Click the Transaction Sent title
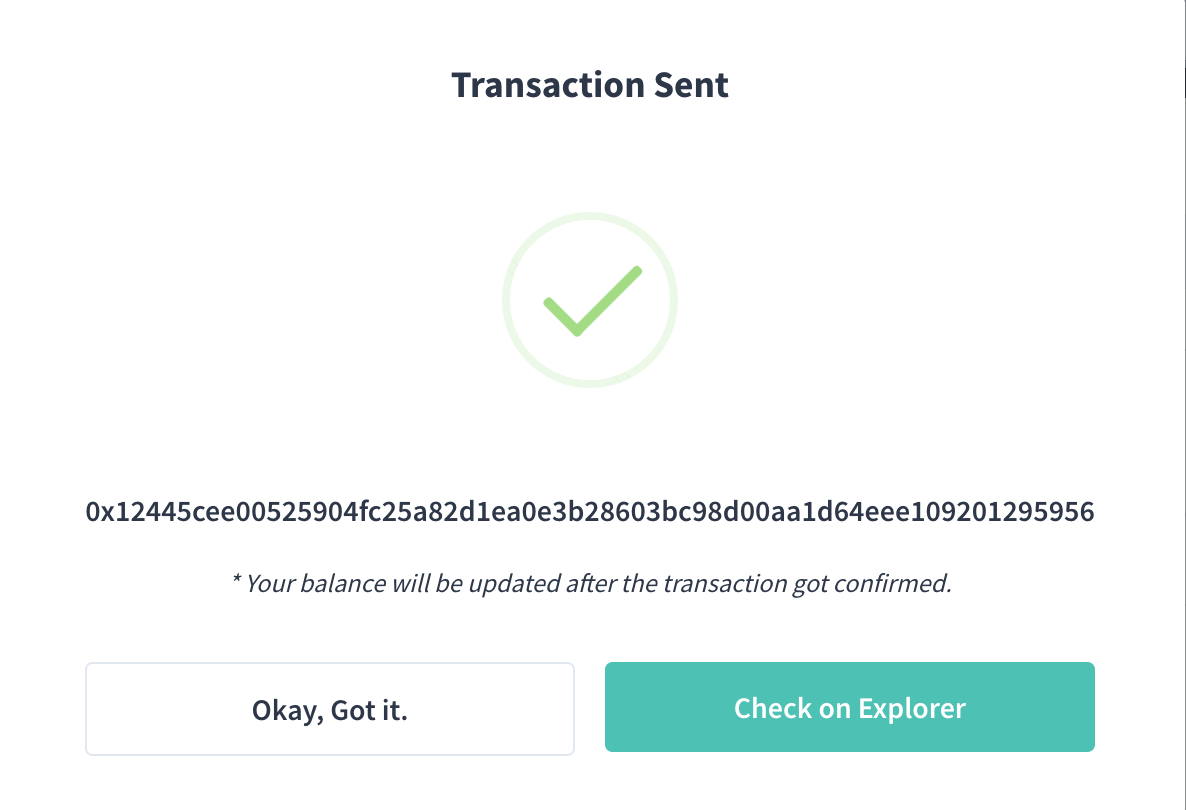The height and width of the screenshot is (810, 1186). tap(590, 85)
